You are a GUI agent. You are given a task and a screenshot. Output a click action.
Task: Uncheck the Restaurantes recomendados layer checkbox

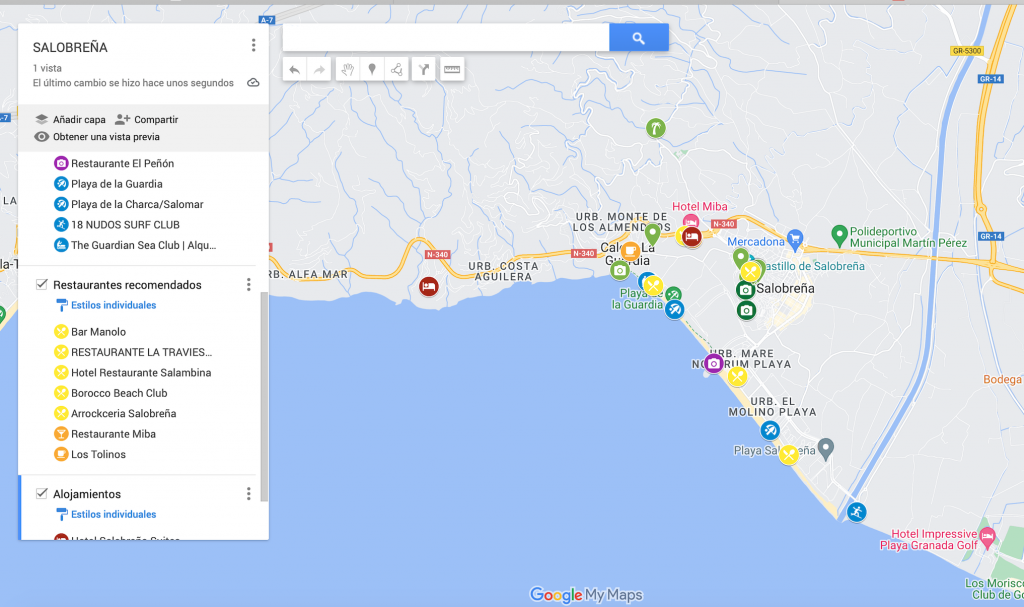42,285
